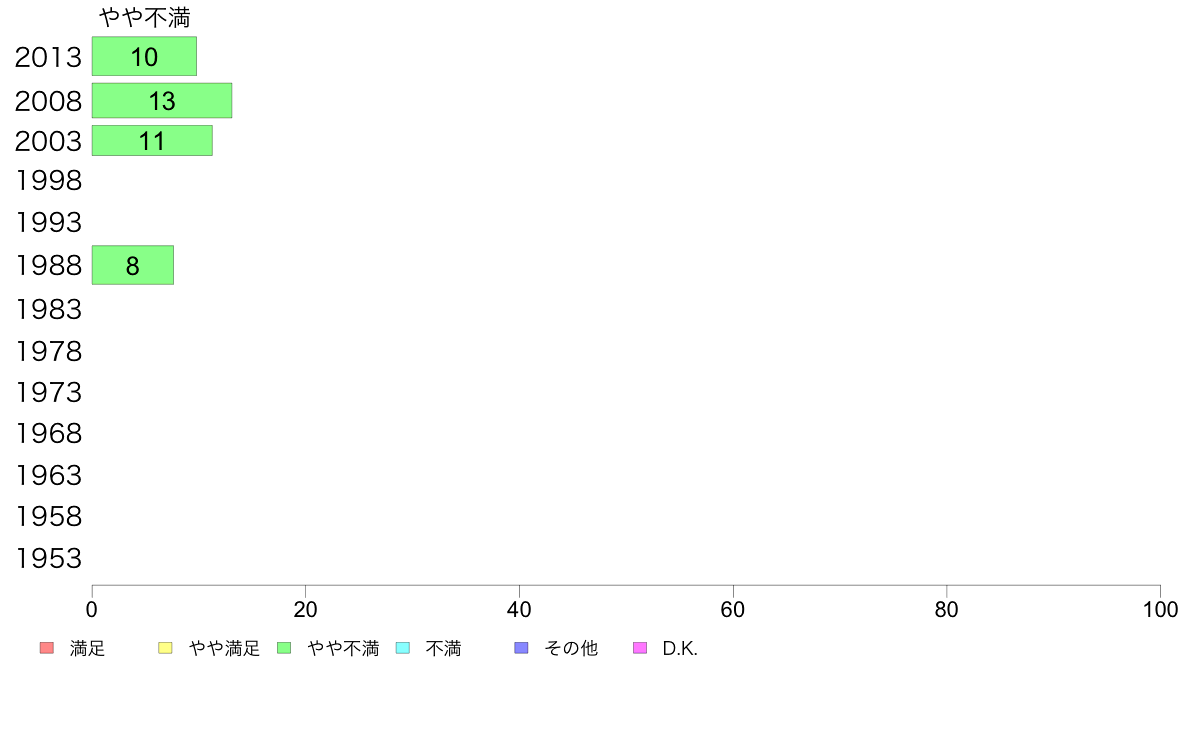
Task: Click the green やや不満 legend swatch
Action: click(x=284, y=648)
